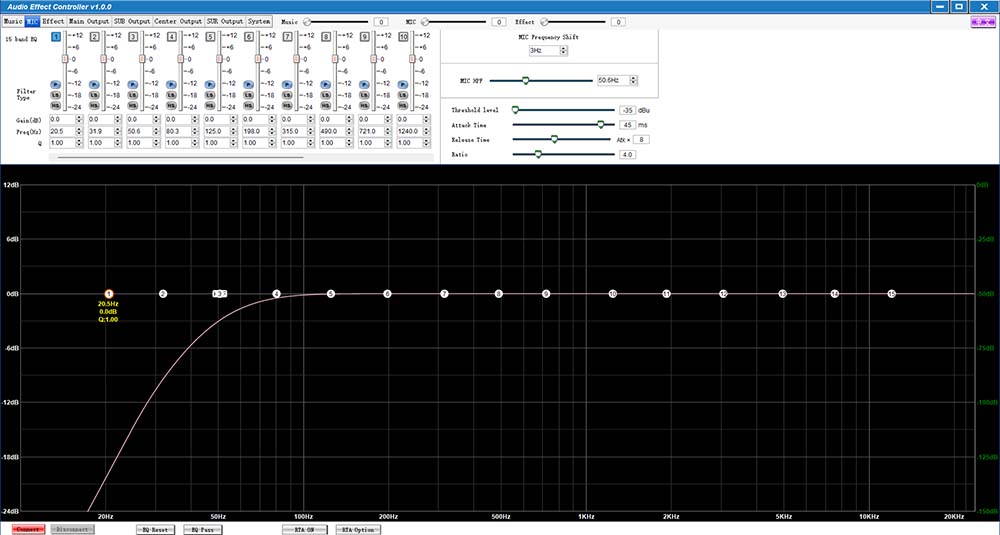1000x535 pixels.
Task: Select band 1 Peak filter type
Action: (55, 84)
